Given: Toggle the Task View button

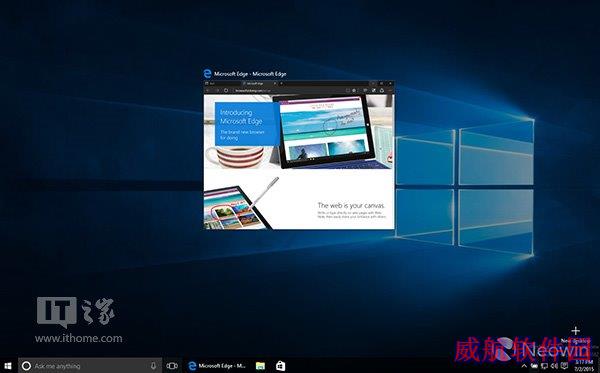Looking at the screenshot, I should click(x=172, y=366).
